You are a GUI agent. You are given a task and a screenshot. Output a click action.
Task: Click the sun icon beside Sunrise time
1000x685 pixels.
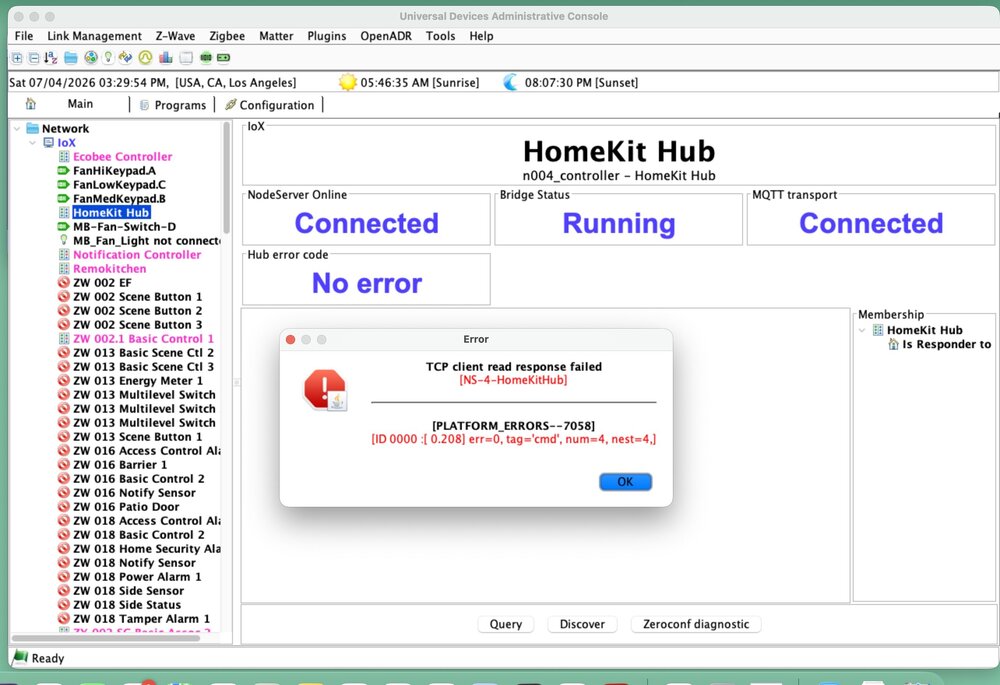click(348, 82)
